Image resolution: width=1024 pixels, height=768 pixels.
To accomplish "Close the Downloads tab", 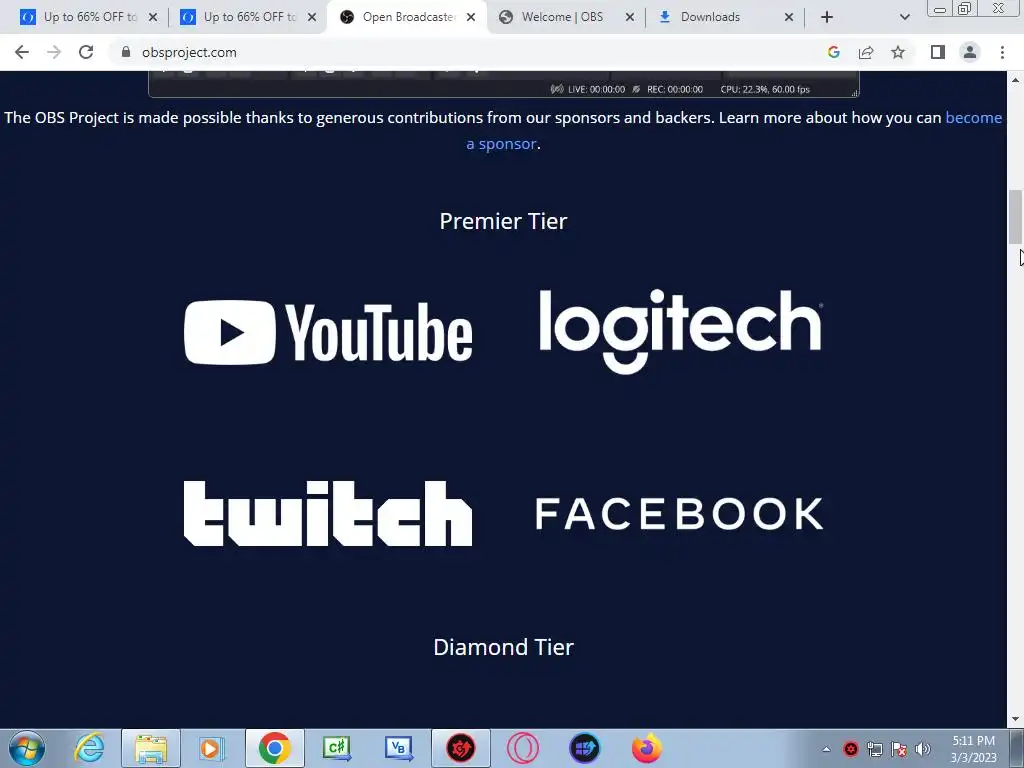I will [789, 17].
